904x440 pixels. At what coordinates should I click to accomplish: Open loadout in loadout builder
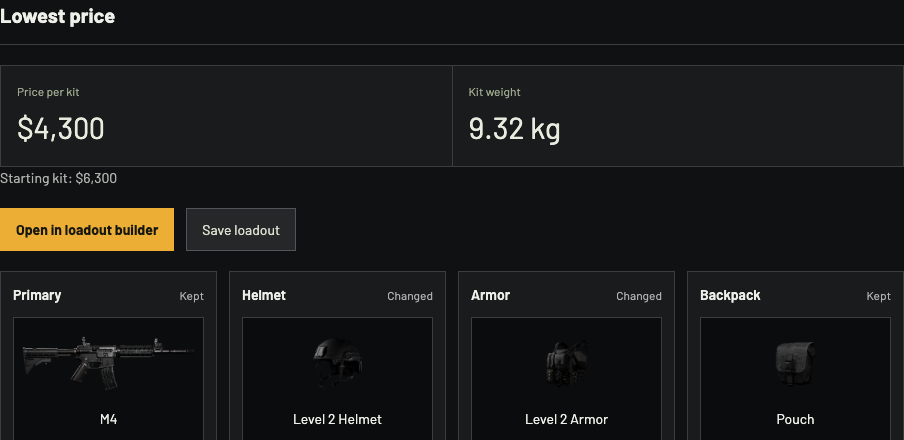86,230
